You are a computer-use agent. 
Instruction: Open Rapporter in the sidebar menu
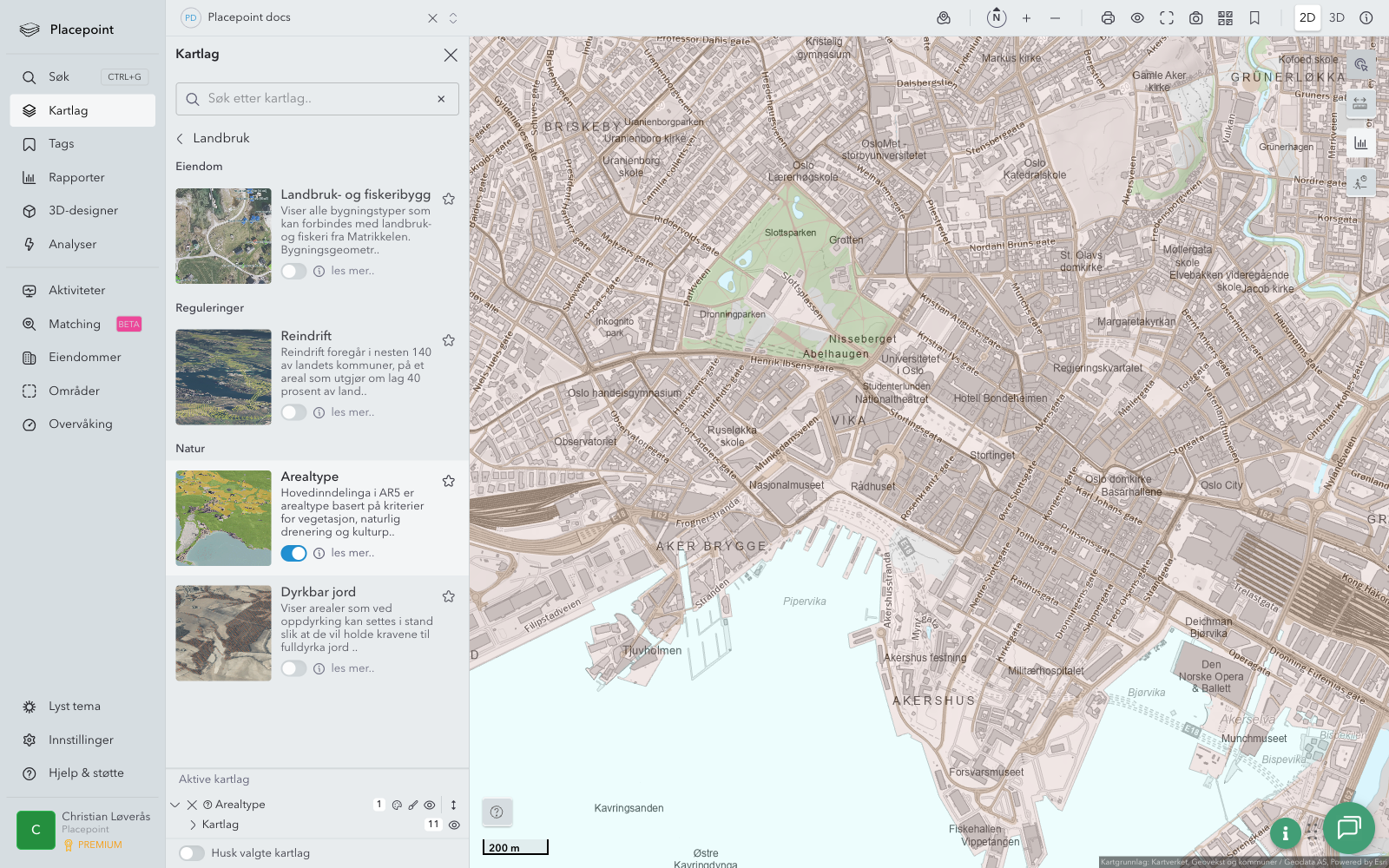click(76, 177)
